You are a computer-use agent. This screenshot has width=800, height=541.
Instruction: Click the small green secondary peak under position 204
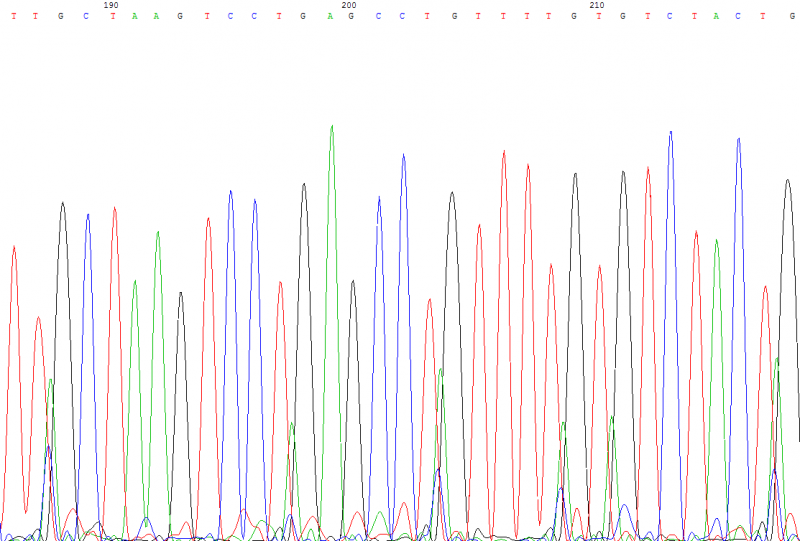point(441,370)
